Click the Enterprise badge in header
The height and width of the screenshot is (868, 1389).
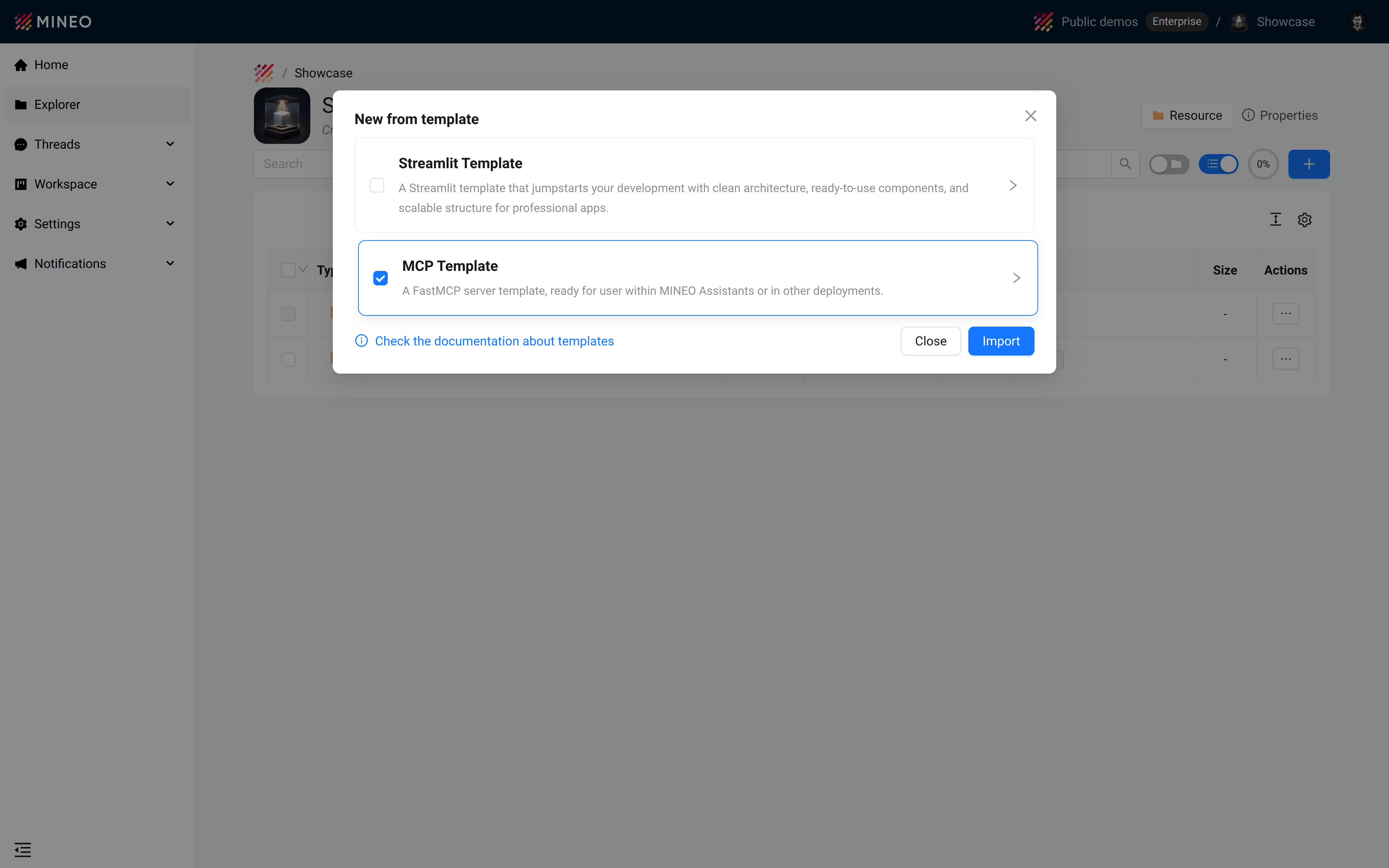tap(1177, 22)
